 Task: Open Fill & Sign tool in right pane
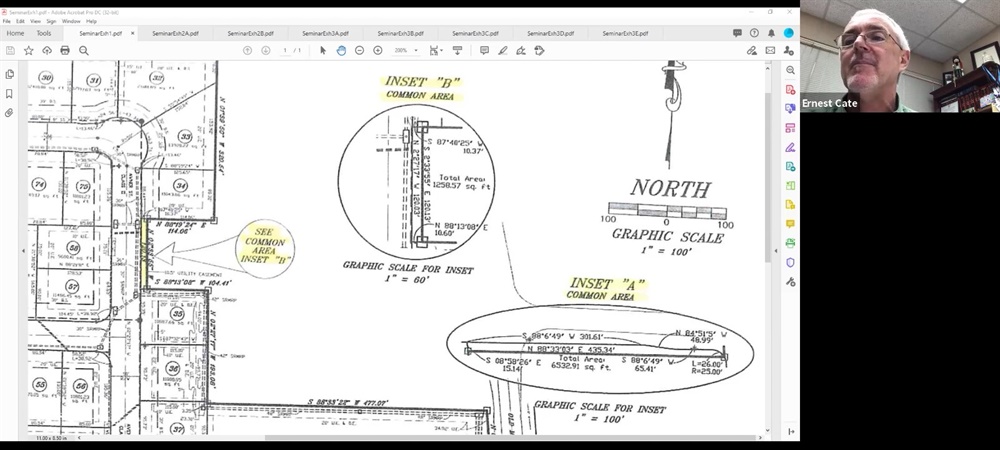tap(790, 147)
